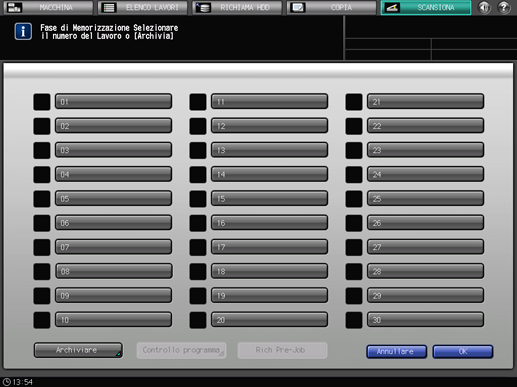Click the clock icon in status bar

point(7,382)
